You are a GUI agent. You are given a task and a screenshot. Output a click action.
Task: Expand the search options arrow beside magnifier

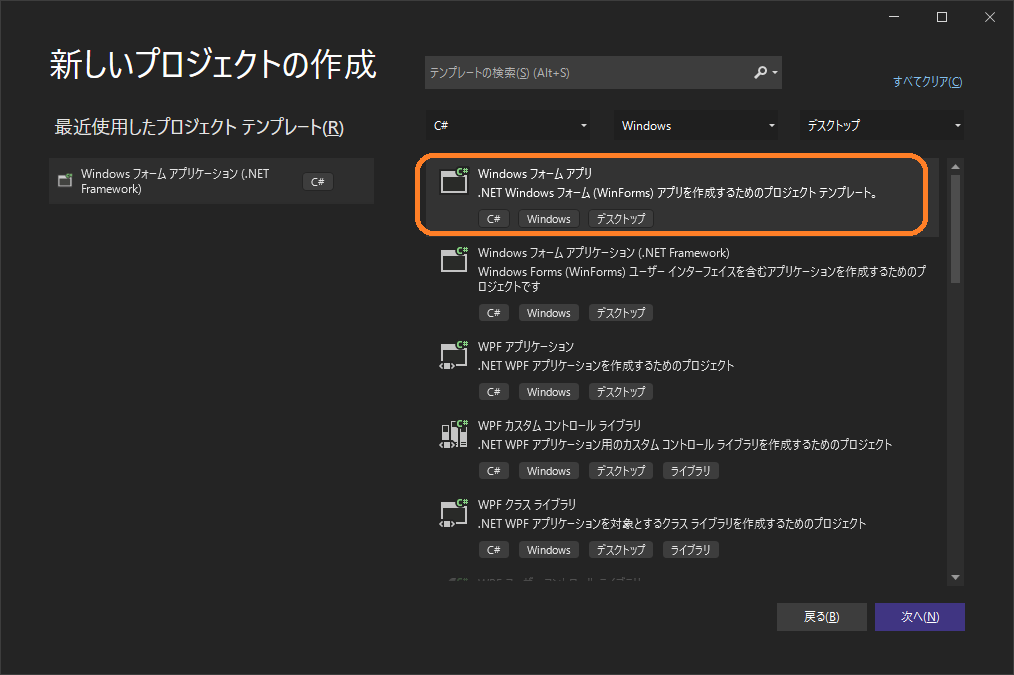[775, 73]
